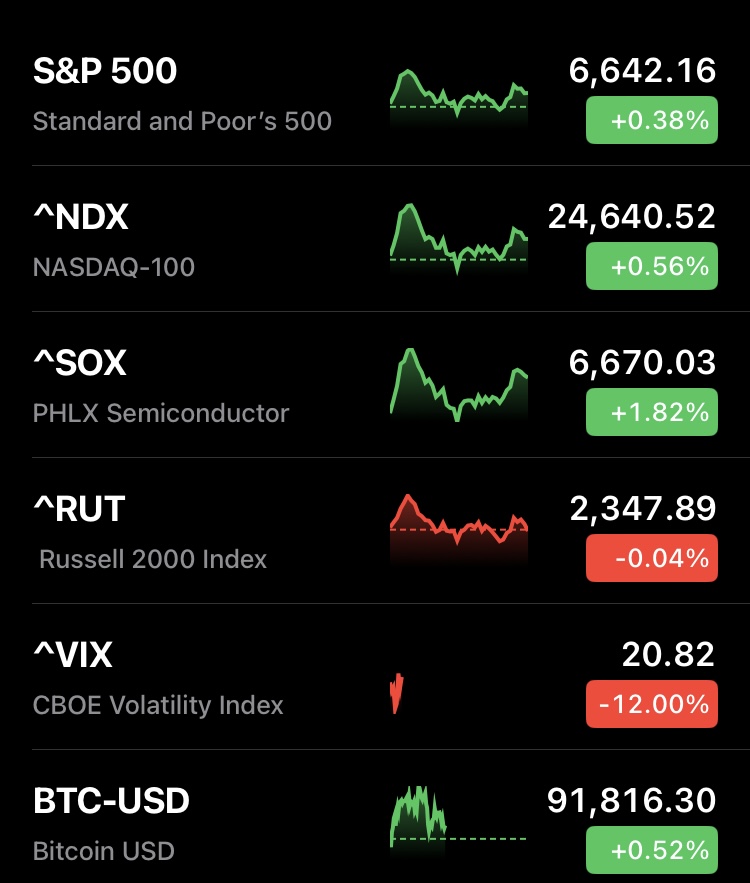Toggle the NASDAQ-100 +0.56% badge
This screenshot has width=750, height=883.
[651, 267]
